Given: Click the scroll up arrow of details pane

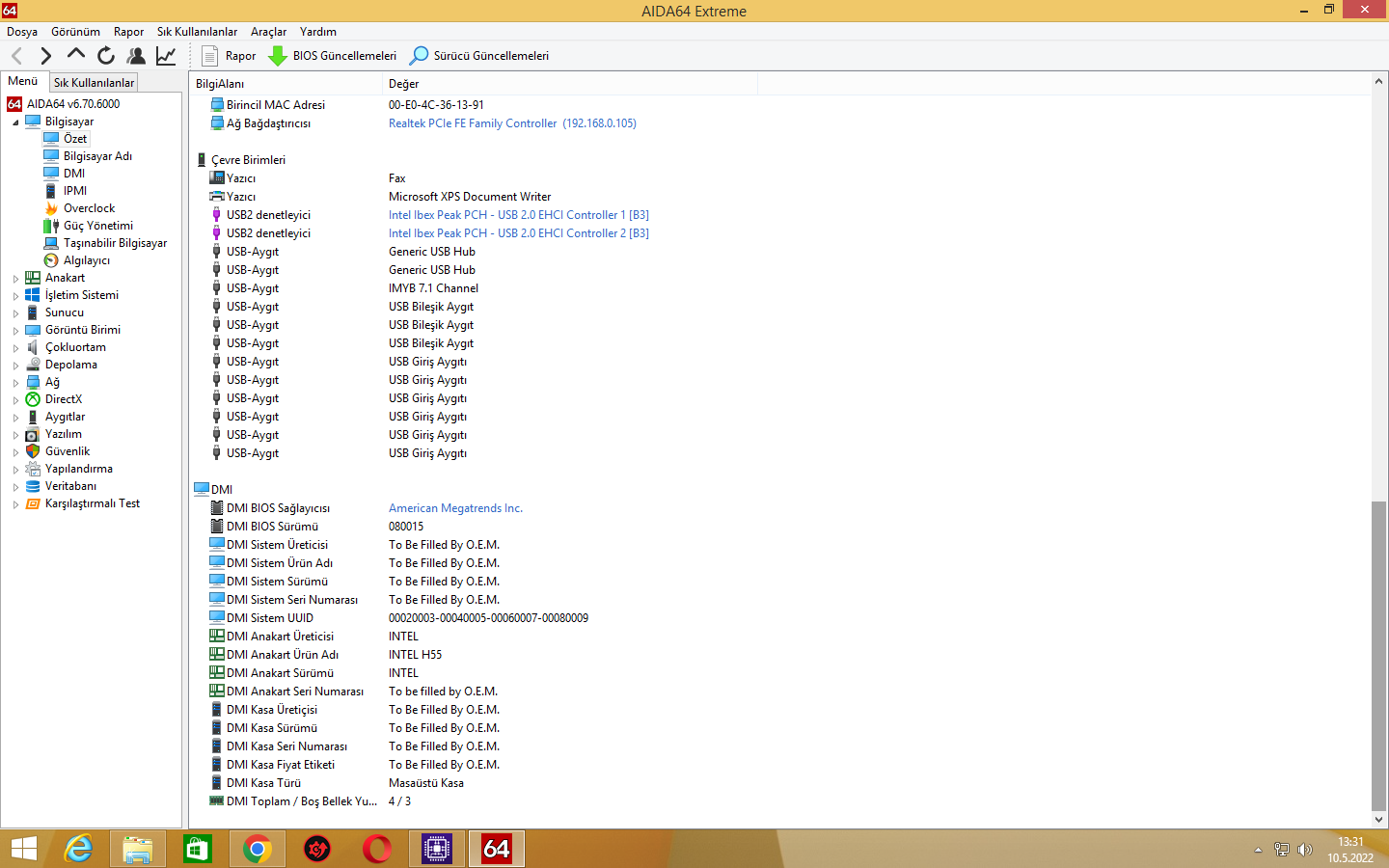Looking at the screenshot, I should point(1378,82).
